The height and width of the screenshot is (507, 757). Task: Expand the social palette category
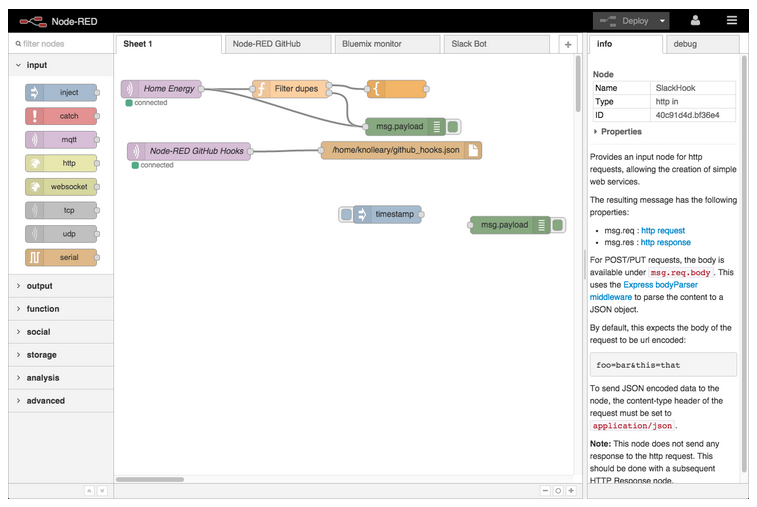point(61,332)
